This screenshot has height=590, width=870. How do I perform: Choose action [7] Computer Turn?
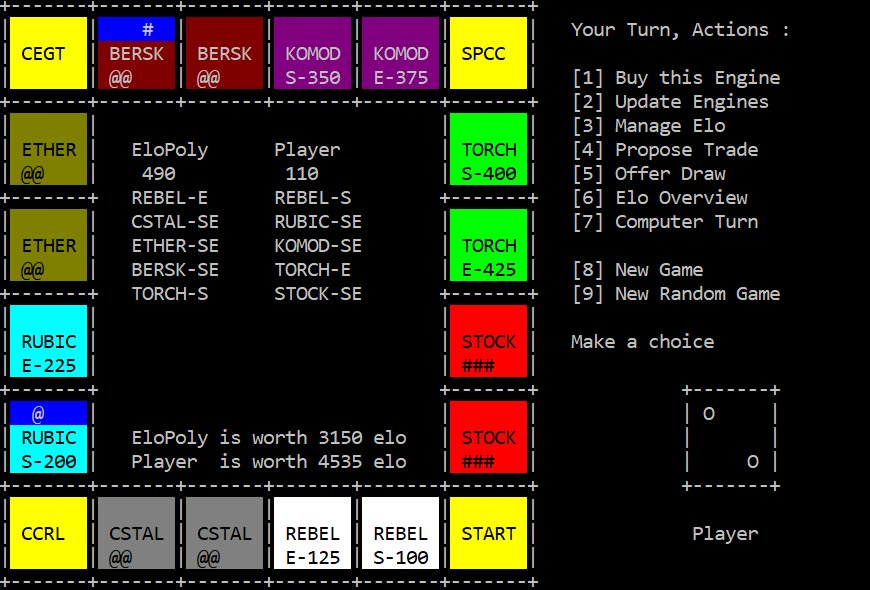pos(665,221)
